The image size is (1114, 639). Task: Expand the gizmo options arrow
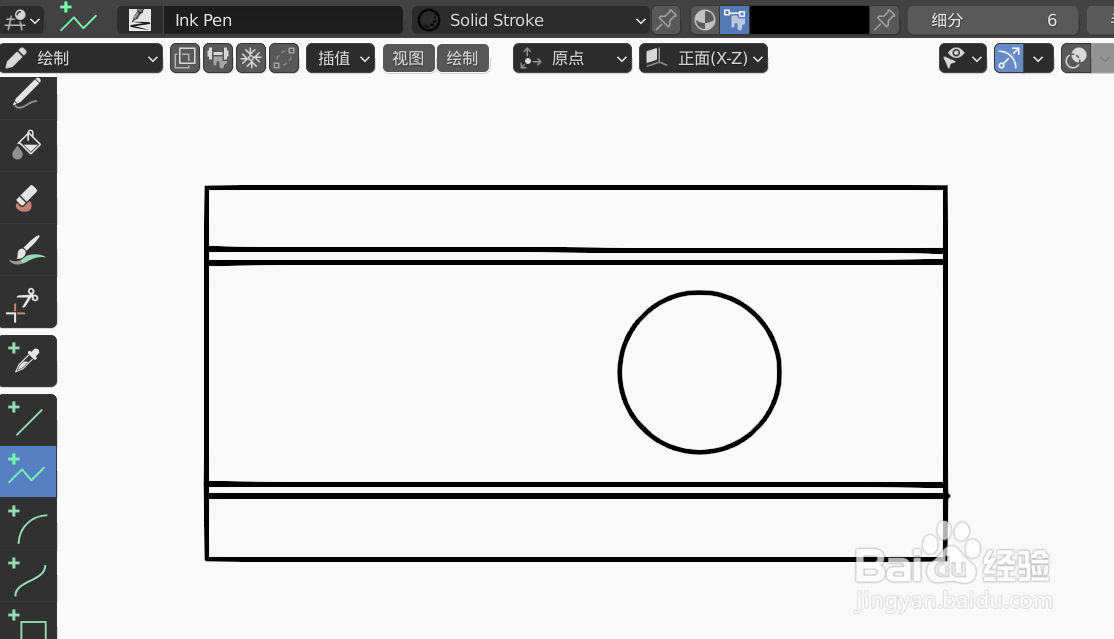[1039, 58]
